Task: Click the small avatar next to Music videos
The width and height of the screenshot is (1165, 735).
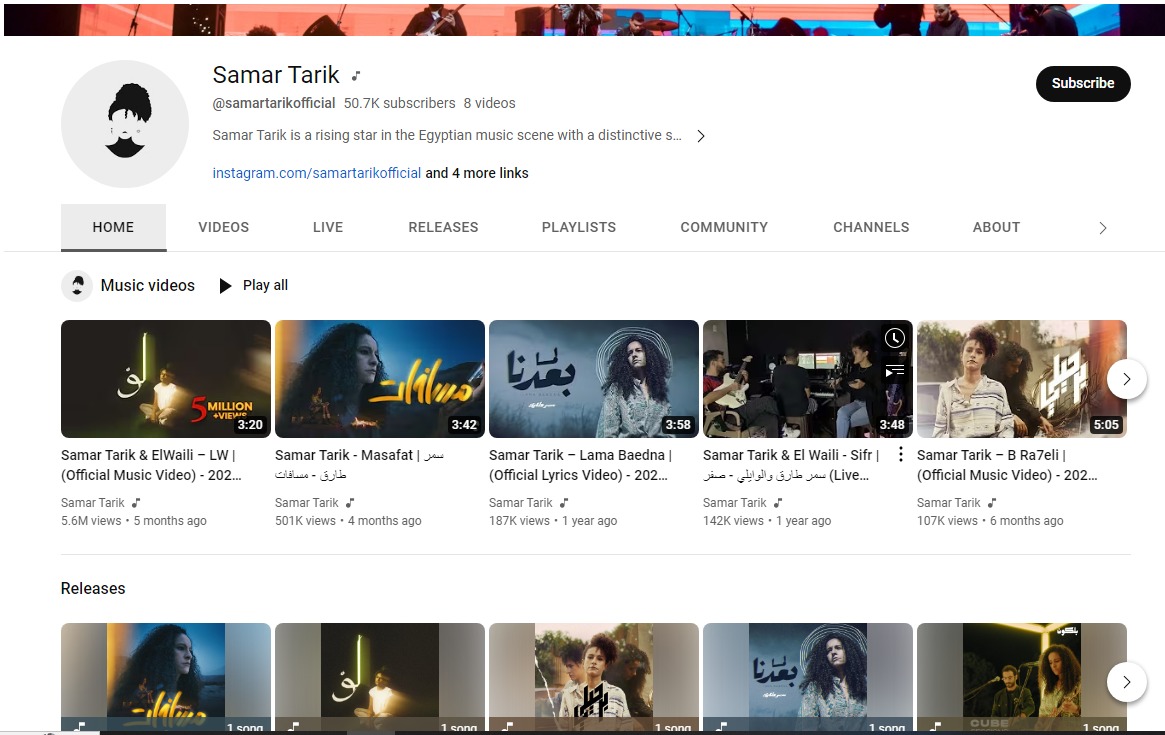Action: click(x=77, y=286)
